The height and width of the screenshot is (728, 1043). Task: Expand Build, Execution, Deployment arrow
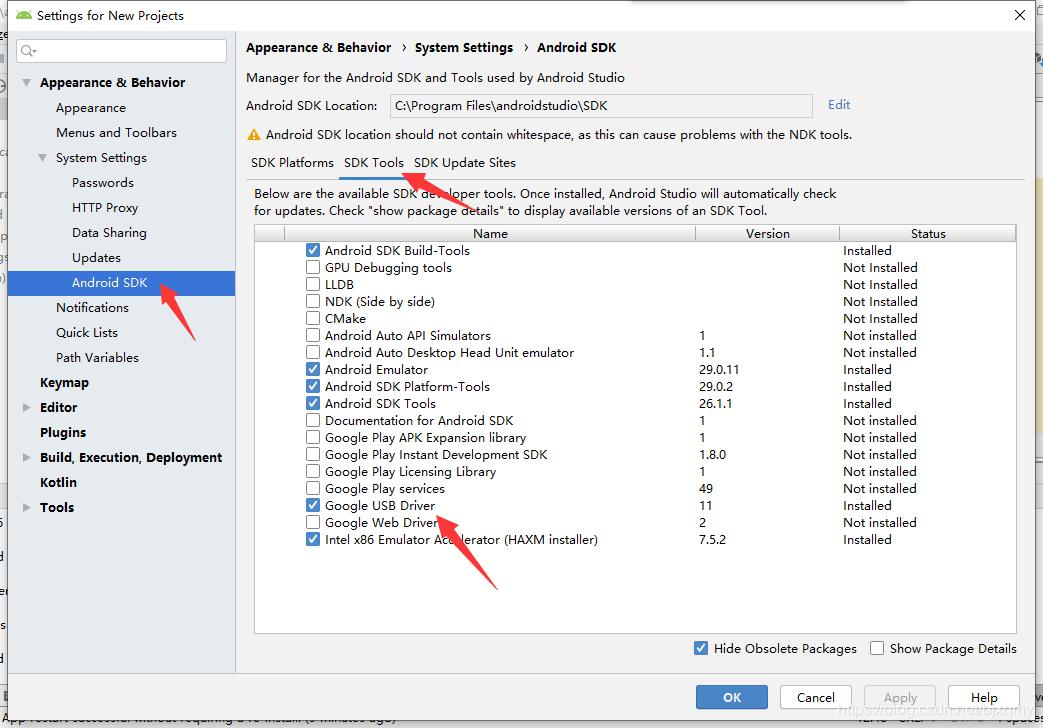coord(27,457)
